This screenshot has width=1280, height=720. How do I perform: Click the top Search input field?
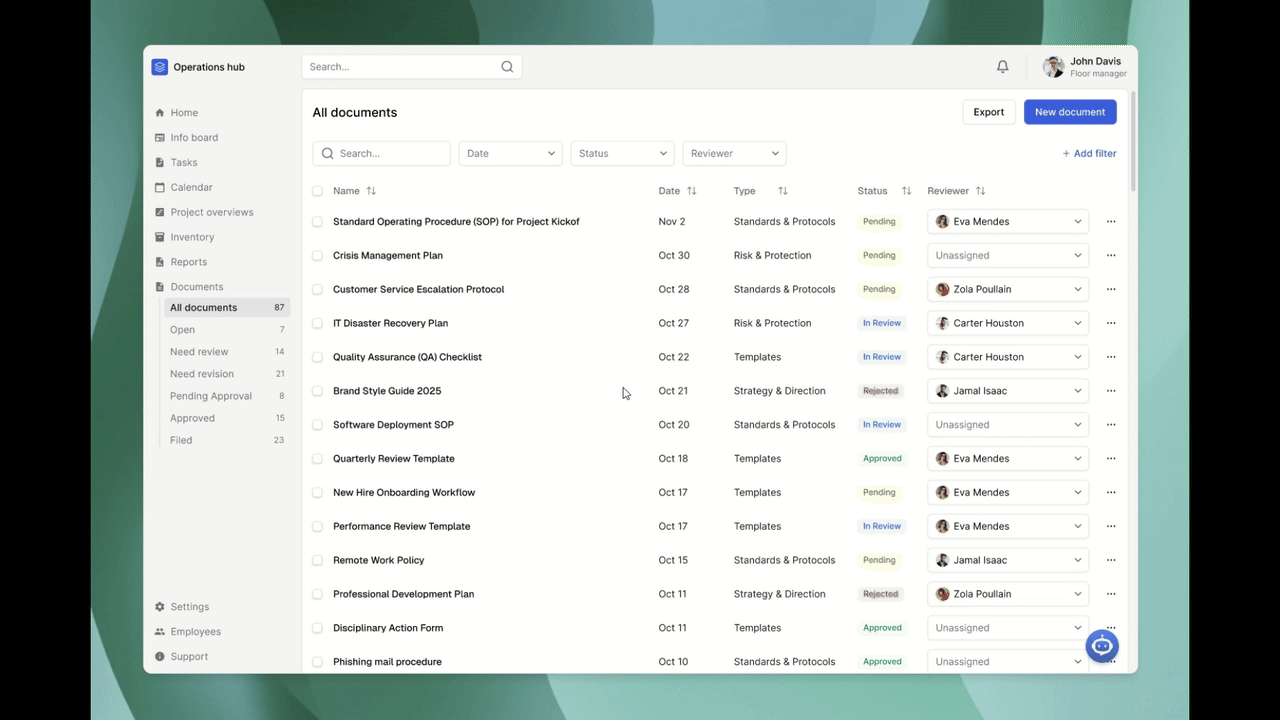tap(412, 67)
